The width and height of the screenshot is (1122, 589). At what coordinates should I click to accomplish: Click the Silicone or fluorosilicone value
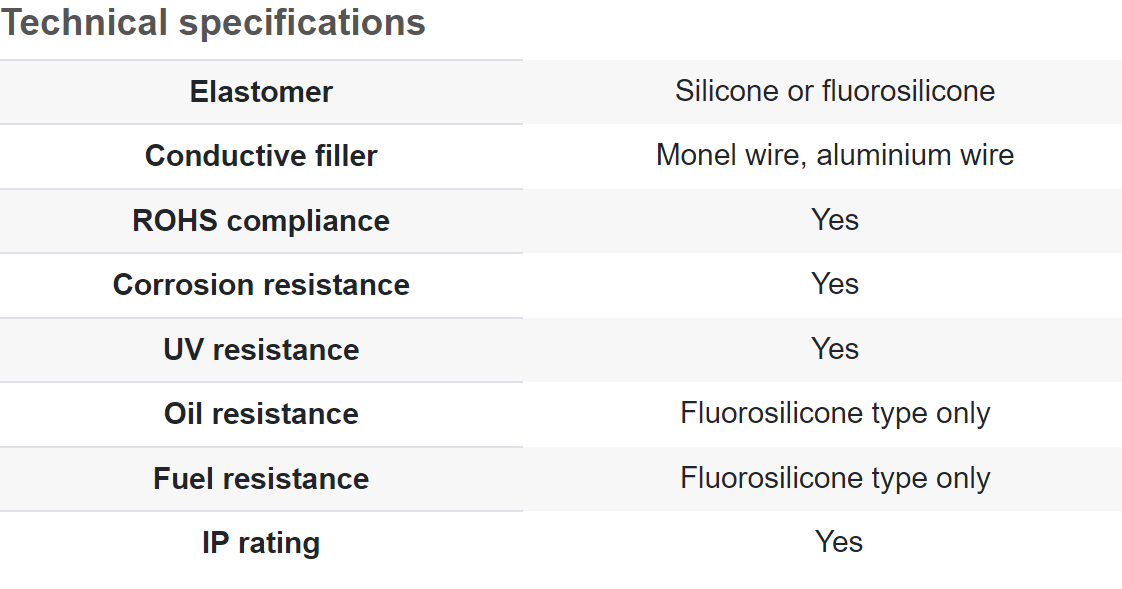coord(835,91)
